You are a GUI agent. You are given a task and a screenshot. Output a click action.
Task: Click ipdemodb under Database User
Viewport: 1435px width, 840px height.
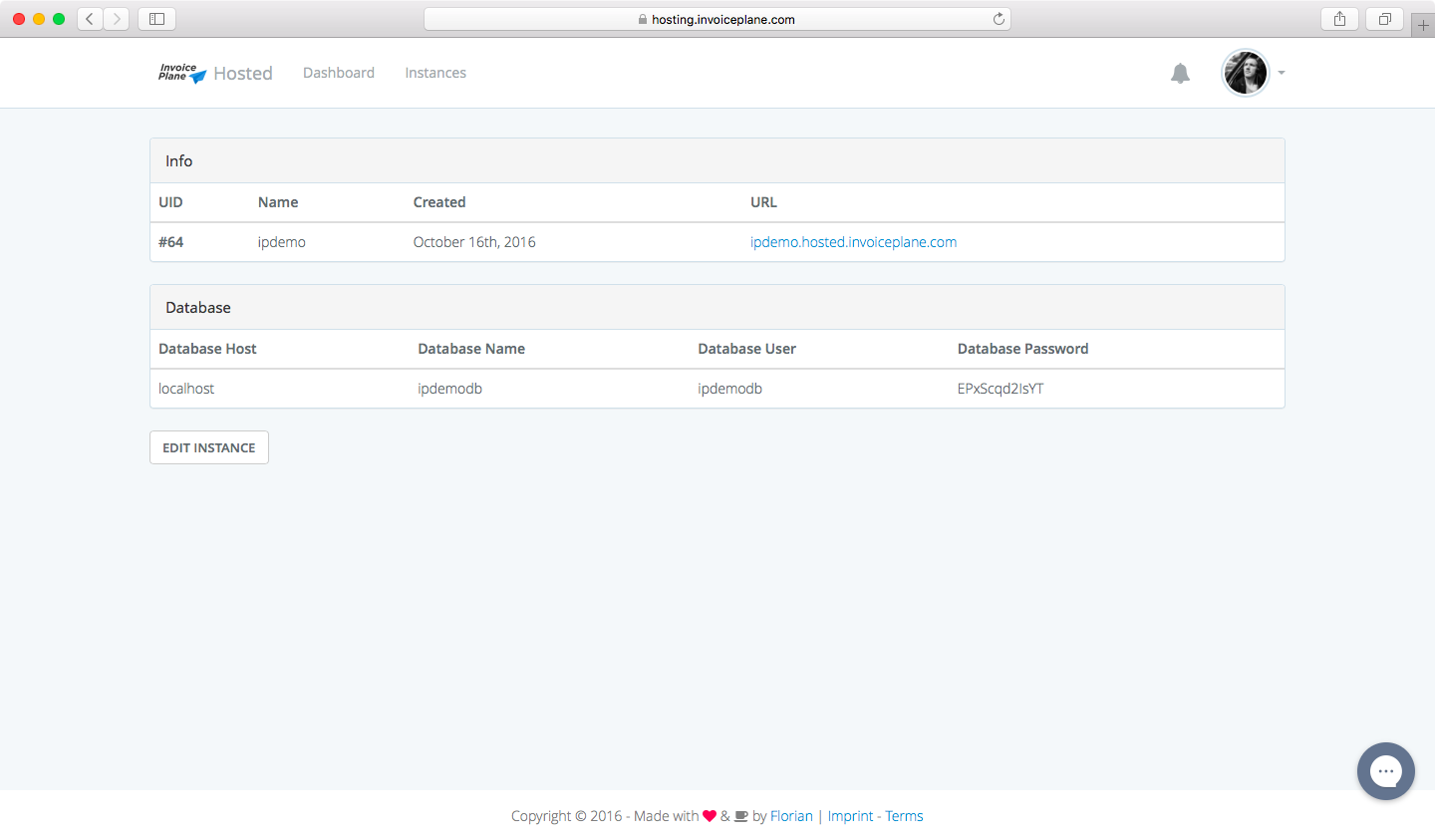coord(729,389)
